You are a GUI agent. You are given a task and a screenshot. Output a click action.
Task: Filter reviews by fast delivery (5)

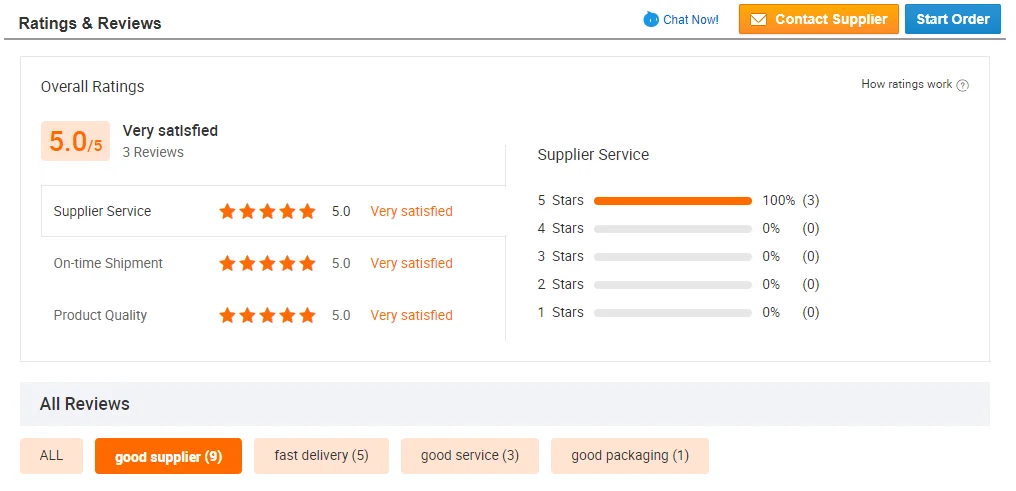click(x=321, y=455)
